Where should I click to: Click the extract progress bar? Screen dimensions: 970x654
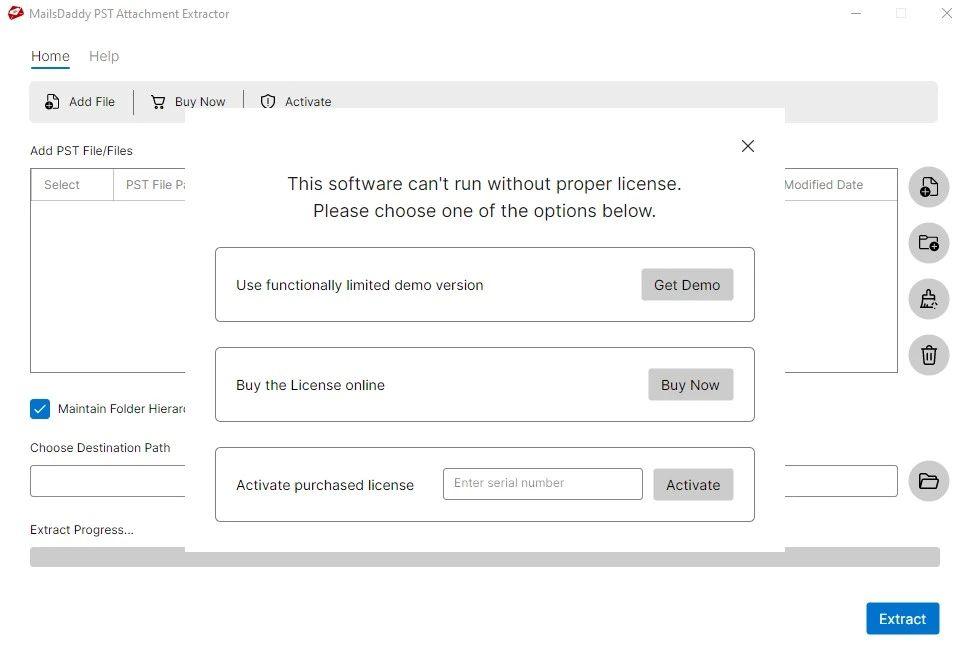485,557
